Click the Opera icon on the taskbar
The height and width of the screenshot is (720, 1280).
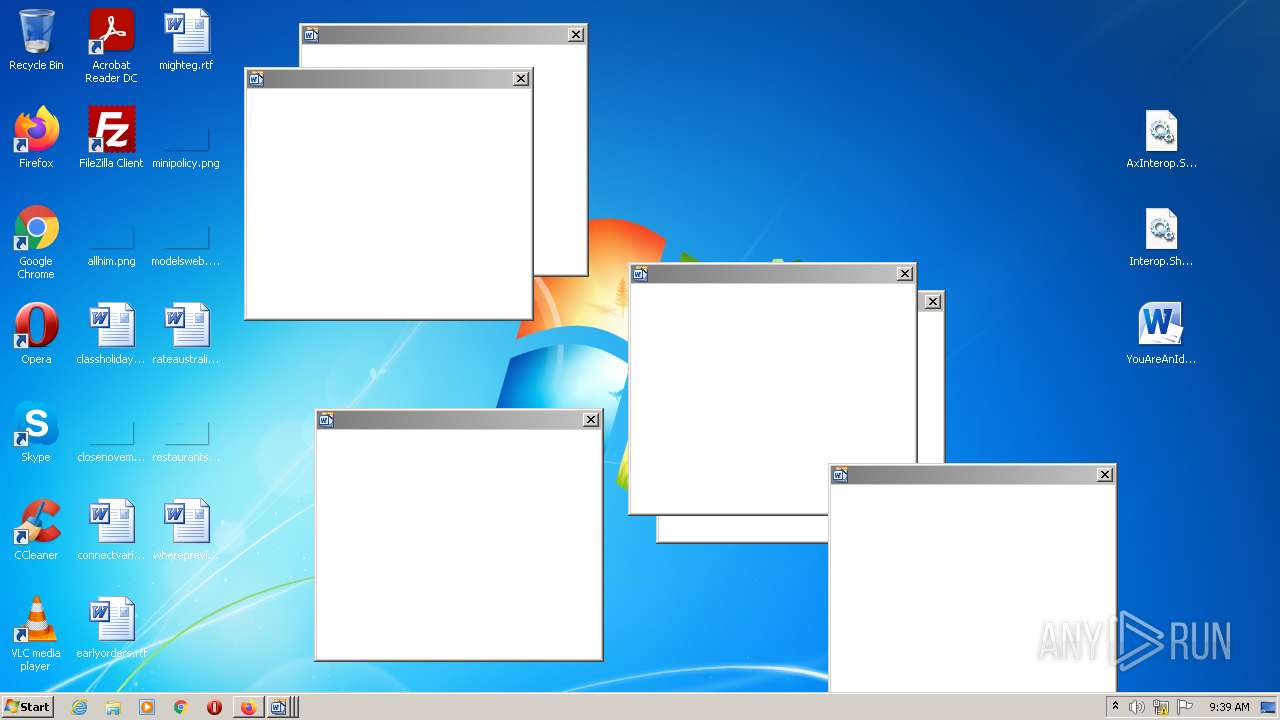tap(214, 707)
